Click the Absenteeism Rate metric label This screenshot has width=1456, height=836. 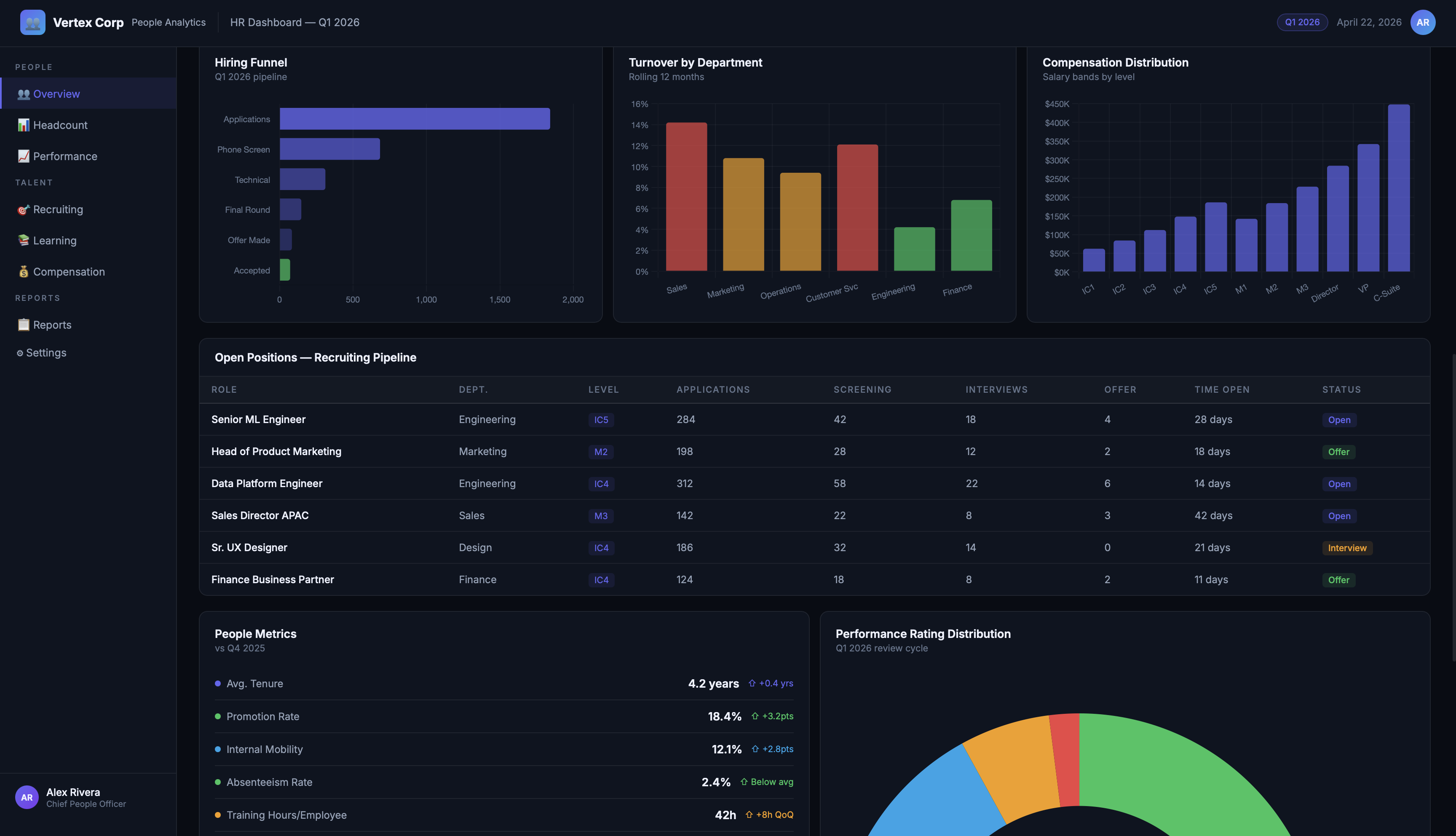click(269, 782)
